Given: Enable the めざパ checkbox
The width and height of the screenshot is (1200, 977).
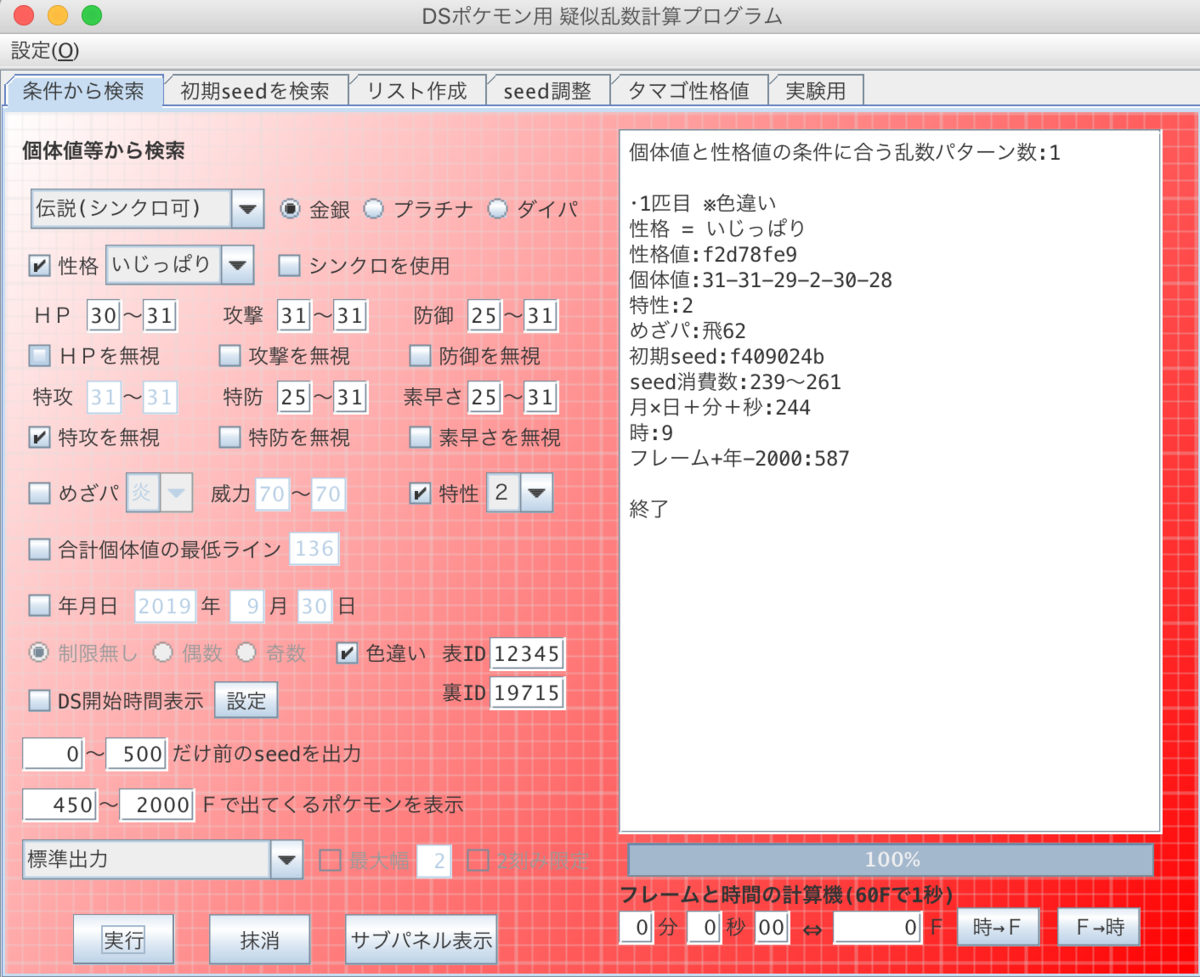Looking at the screenshot, I should pyautogui.click(x=39, y=493).
